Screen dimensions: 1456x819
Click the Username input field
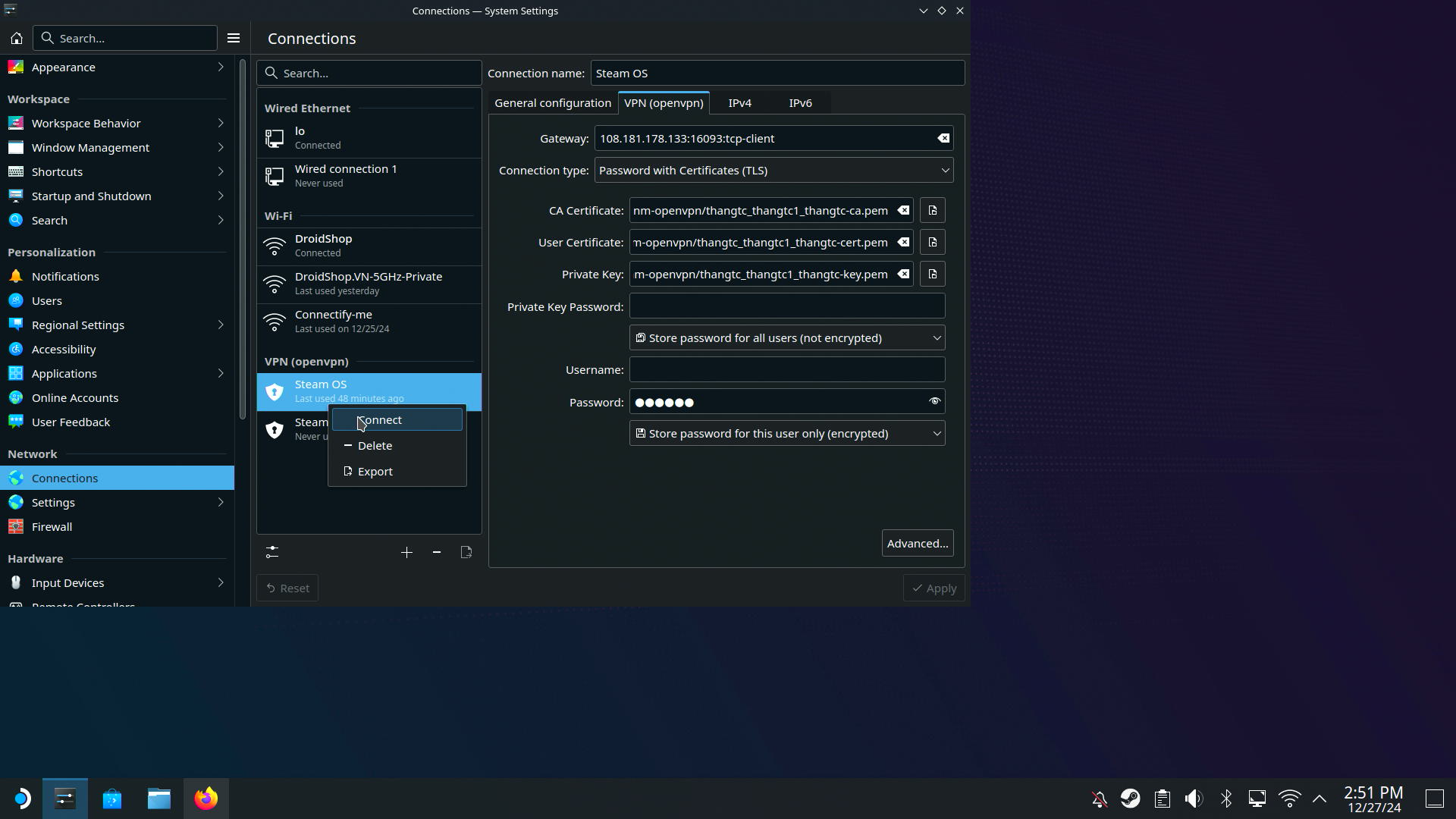[787, 370]
